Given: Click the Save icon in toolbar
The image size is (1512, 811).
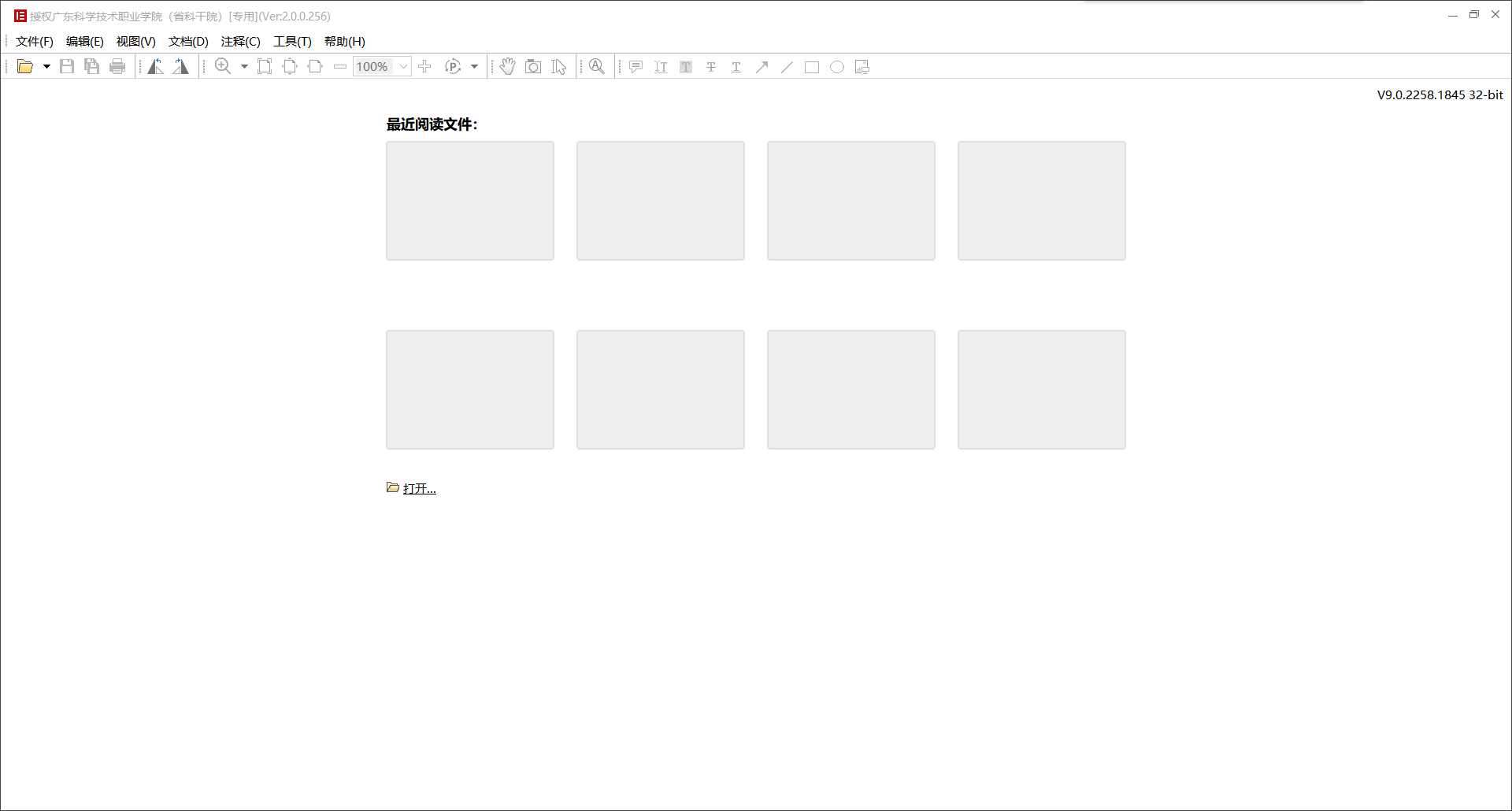Looking at the screenshot, I should click(67, 67).
